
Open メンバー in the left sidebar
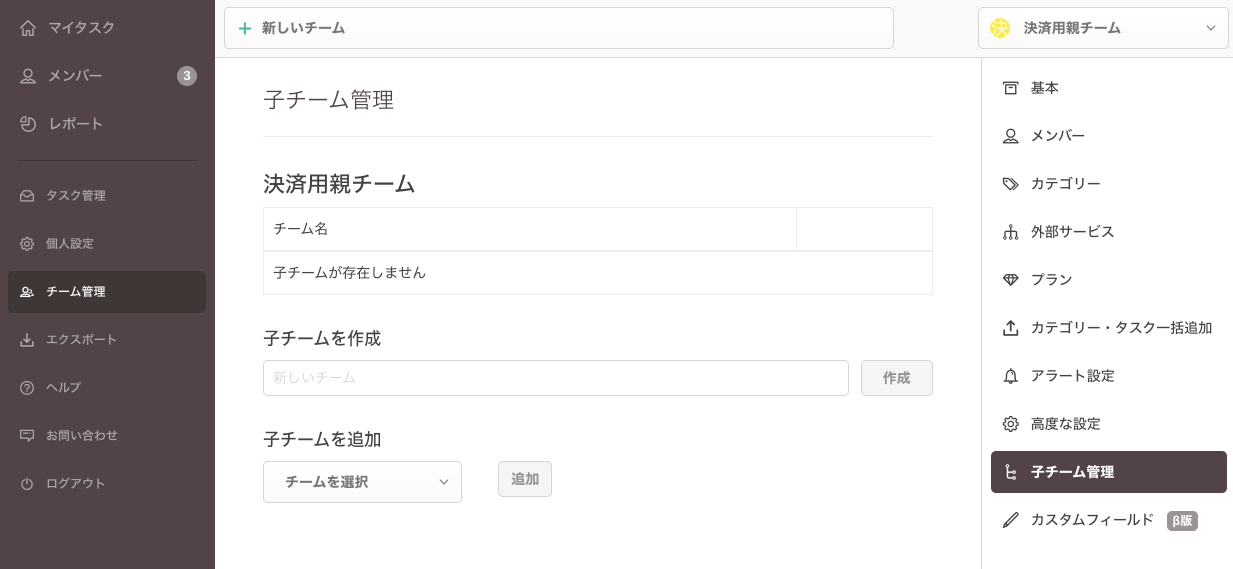point(76,76)
